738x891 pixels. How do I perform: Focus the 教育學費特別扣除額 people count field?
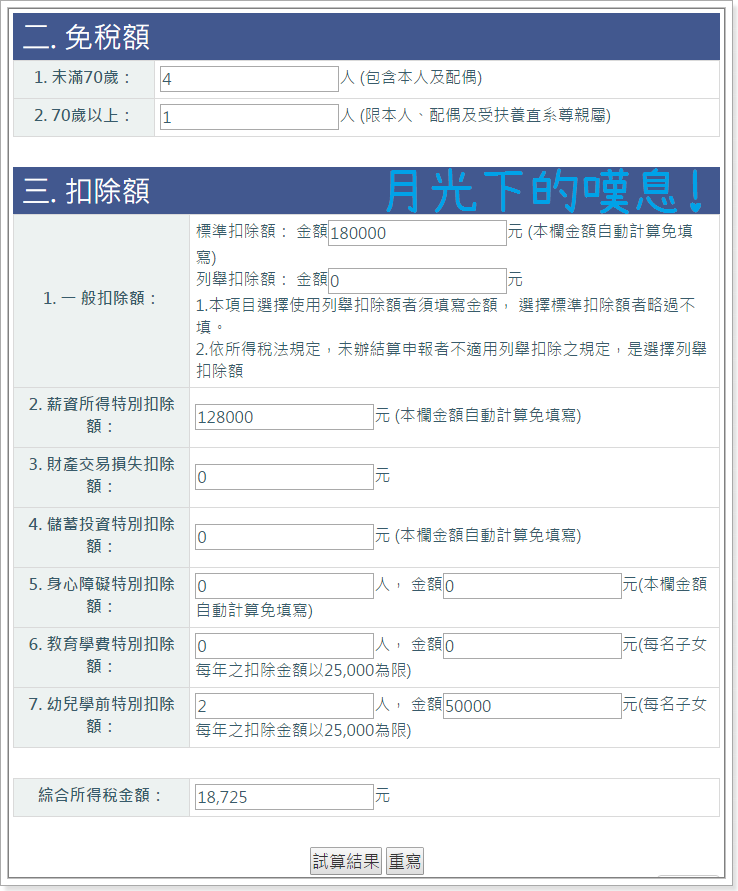click(x=284, y=646)
